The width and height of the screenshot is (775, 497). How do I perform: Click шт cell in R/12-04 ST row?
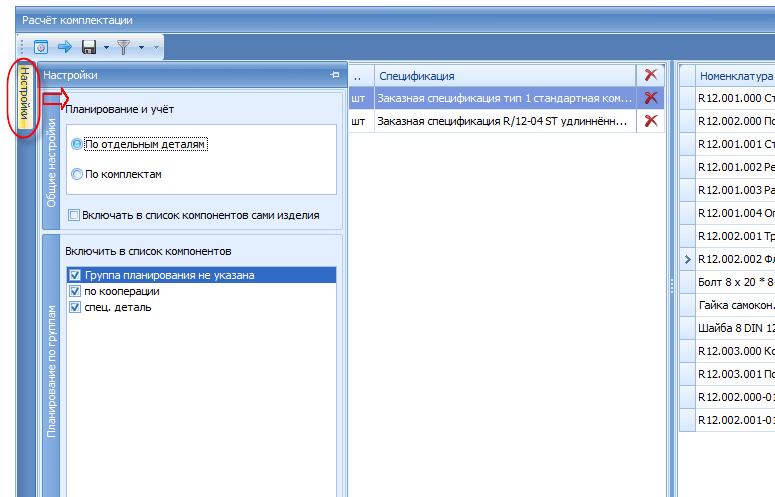(x=361, y=121)
